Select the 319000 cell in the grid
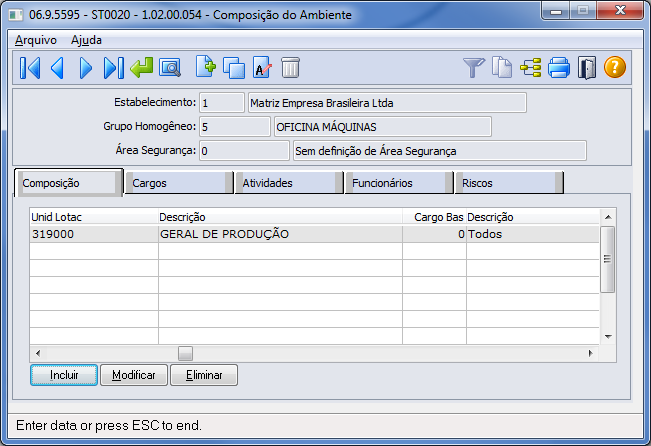The height and width of the screenshot is (446, 651). coord(94,234)
